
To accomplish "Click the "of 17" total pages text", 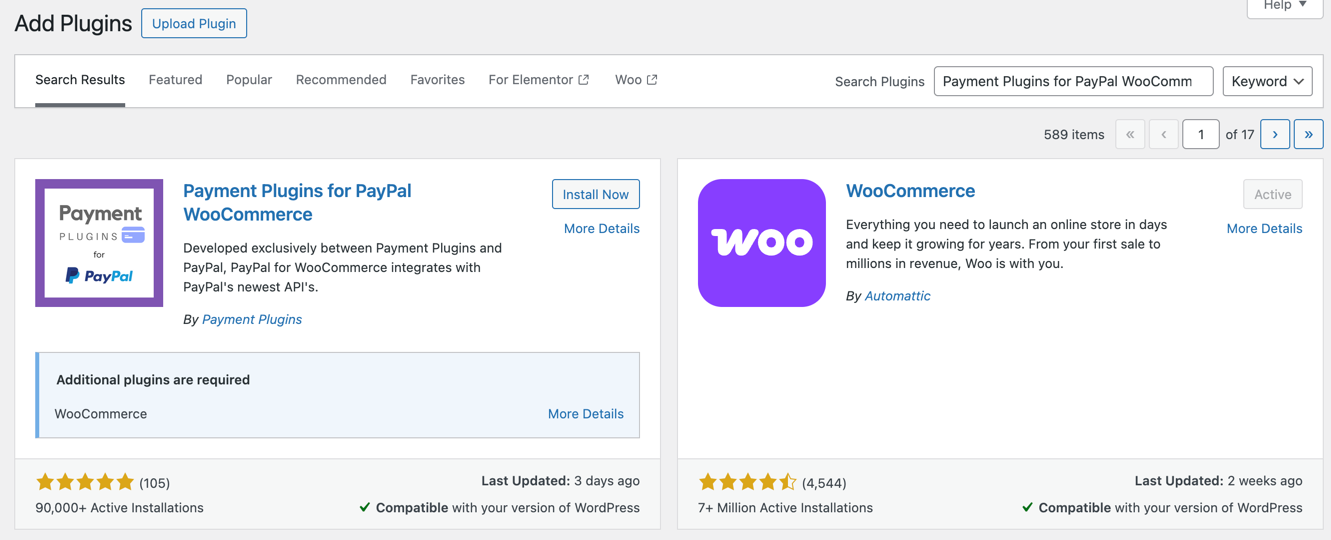I will (x=1240, y=134).
